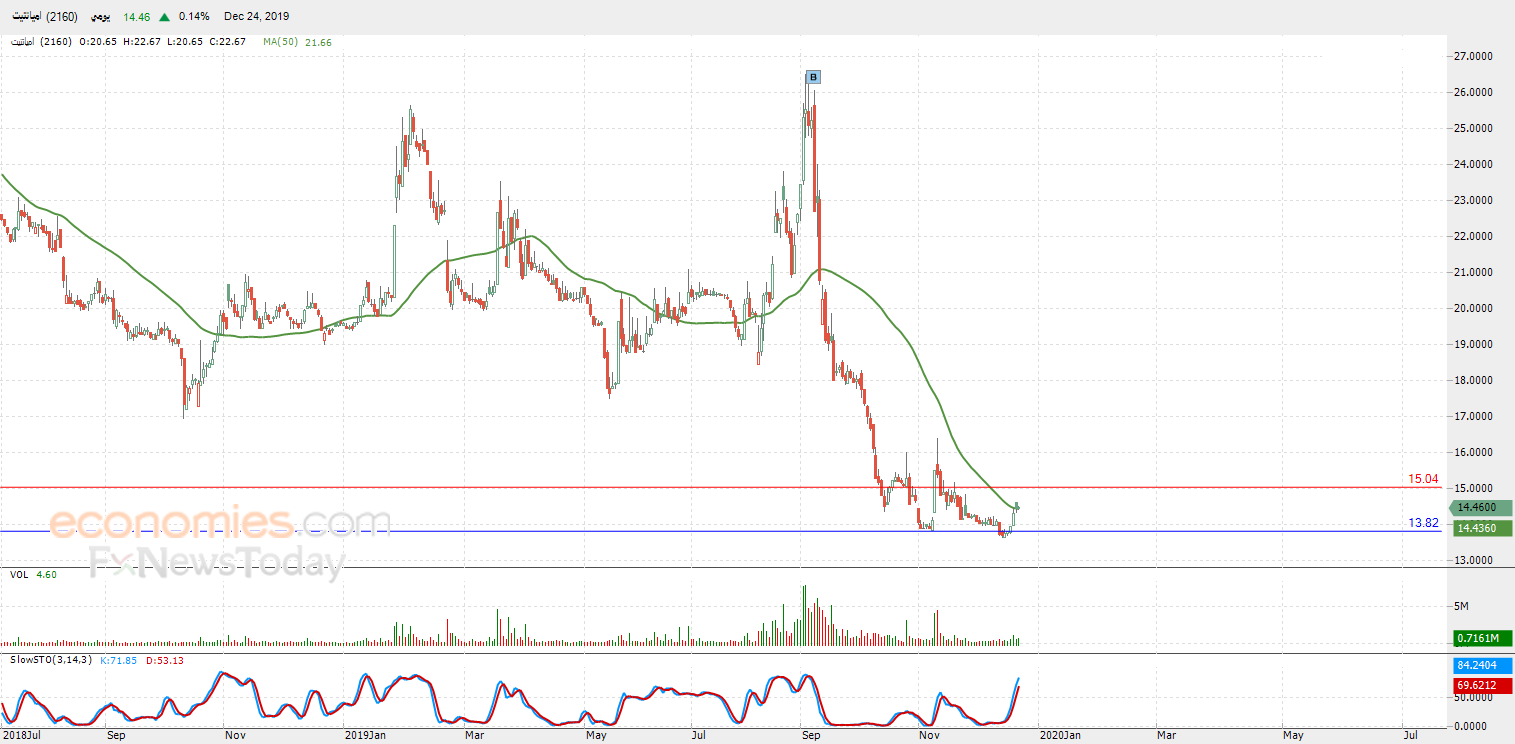Screen dimensions: 1515x744
Task: Click the green 14.4360 moving average tag
Action: point(1484,528)
